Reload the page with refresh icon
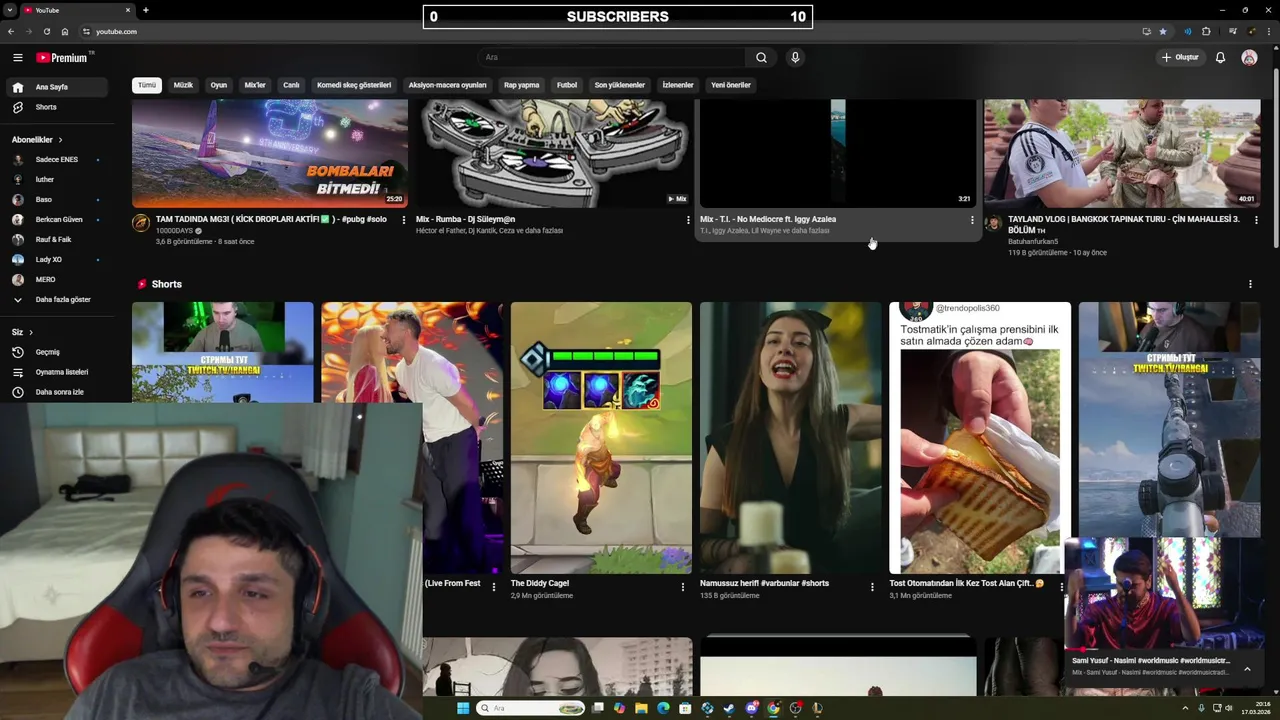This screenshot has width=1280, height=720. (x=46, y=31)
